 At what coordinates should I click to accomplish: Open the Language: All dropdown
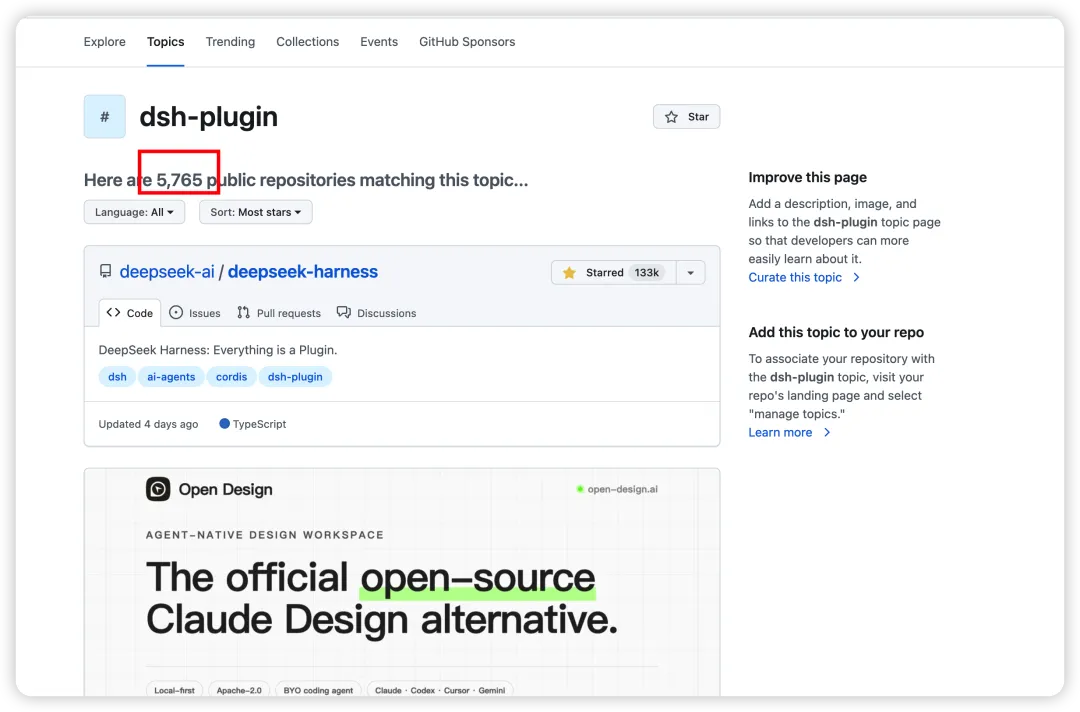click(x=134, y=212)
